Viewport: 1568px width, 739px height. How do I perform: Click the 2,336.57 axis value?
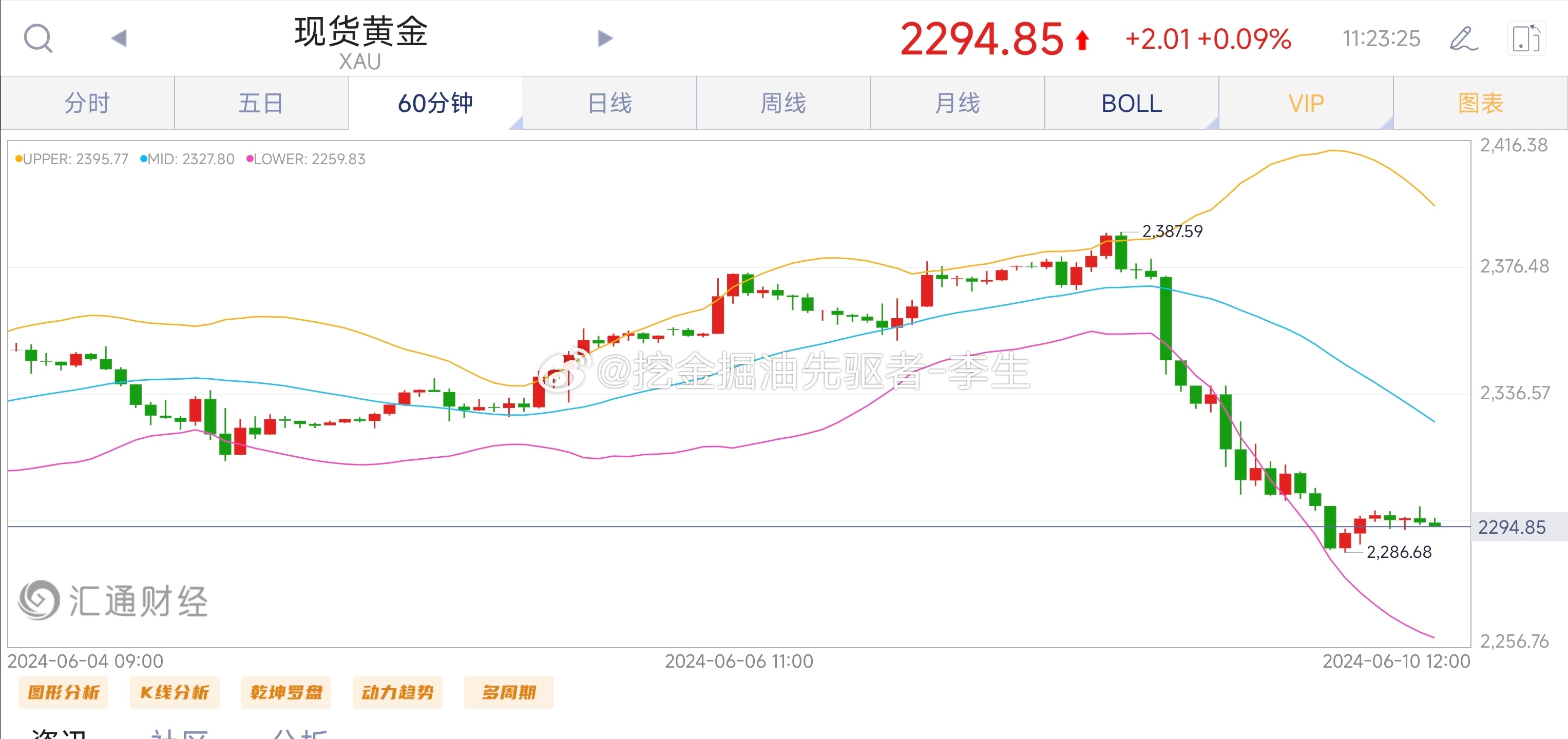(x=1515, y=393)
